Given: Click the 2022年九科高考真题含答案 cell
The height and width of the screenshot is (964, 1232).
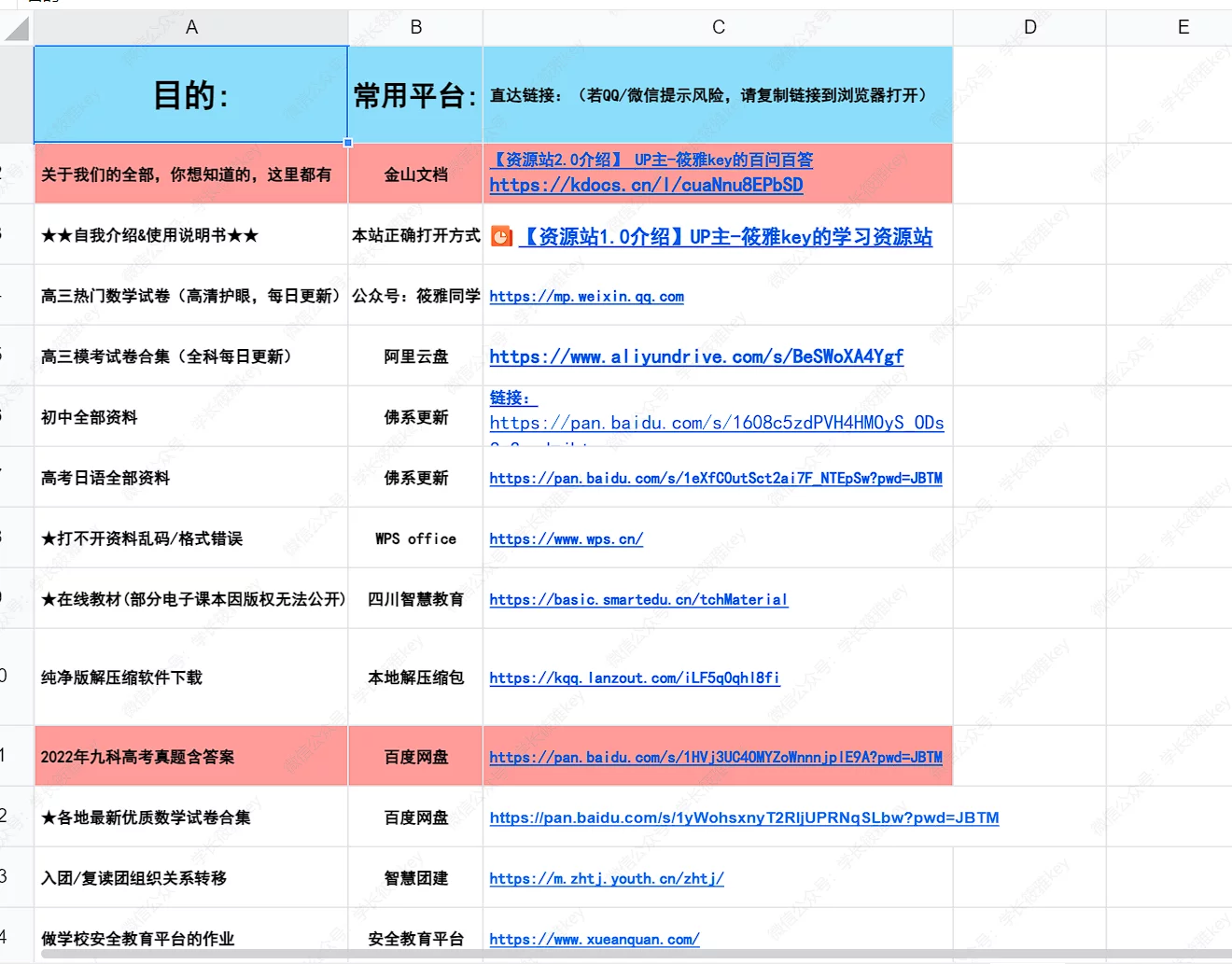Looking at the screenshot, I should pos(191,757).
